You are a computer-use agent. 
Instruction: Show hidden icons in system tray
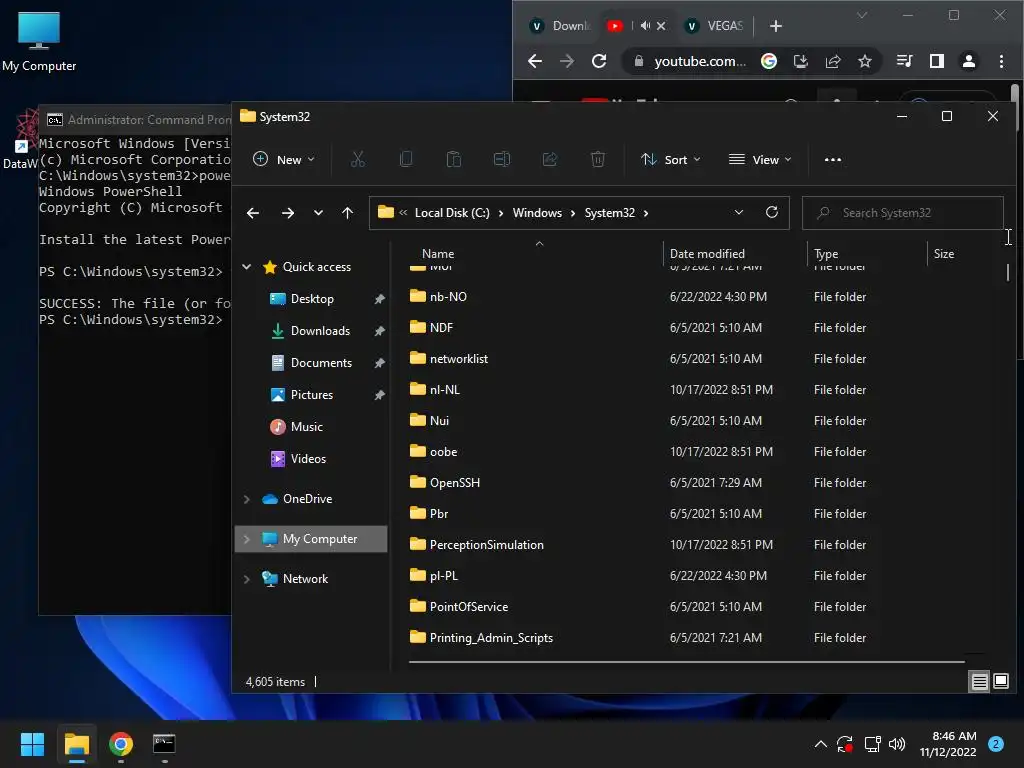821,744
